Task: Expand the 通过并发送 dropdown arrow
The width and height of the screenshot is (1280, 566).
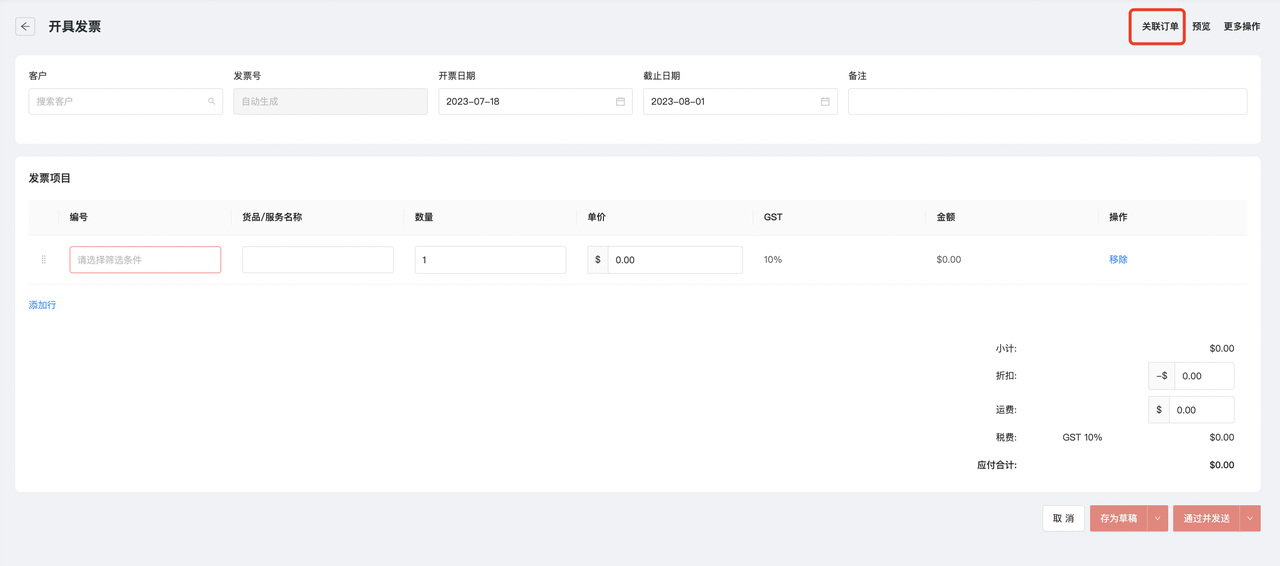Action: (1250, 518)
